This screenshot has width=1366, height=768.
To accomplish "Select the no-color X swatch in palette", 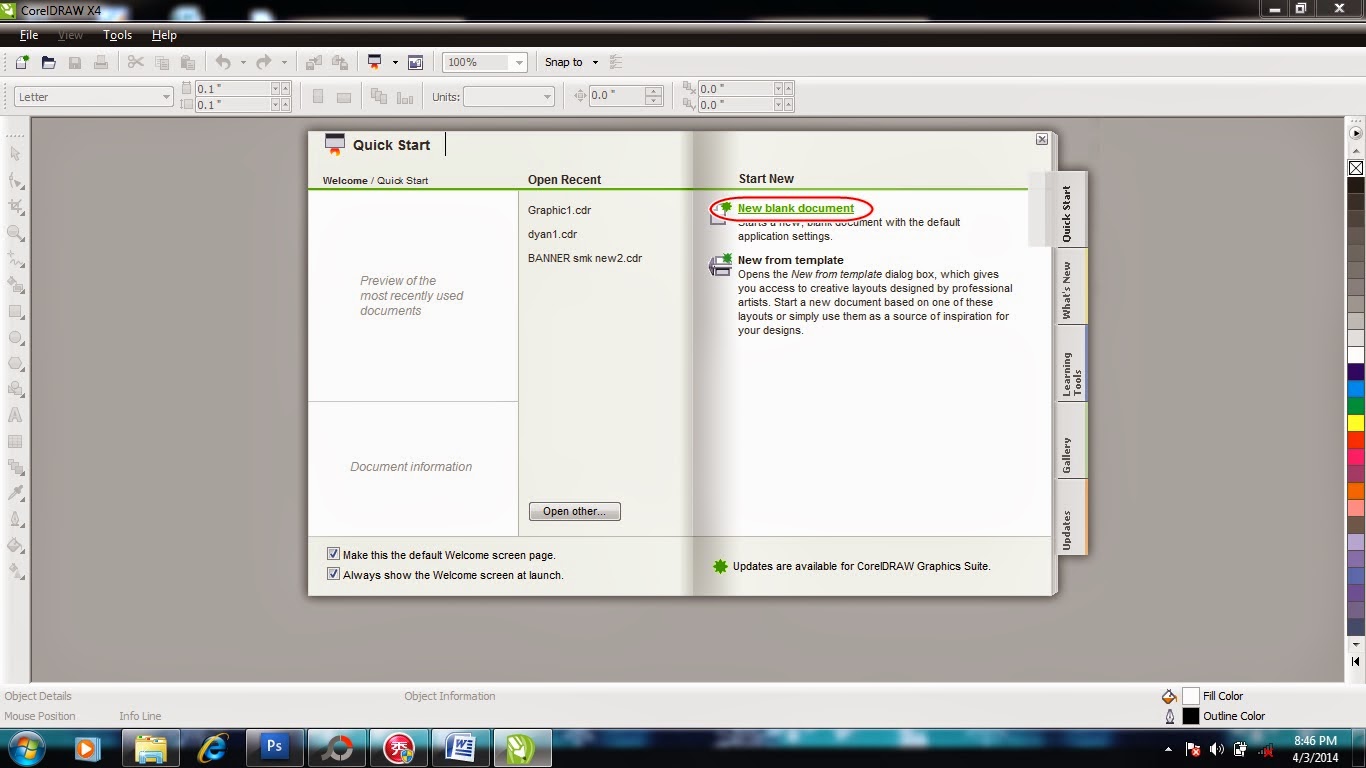I will point(1356,168).
